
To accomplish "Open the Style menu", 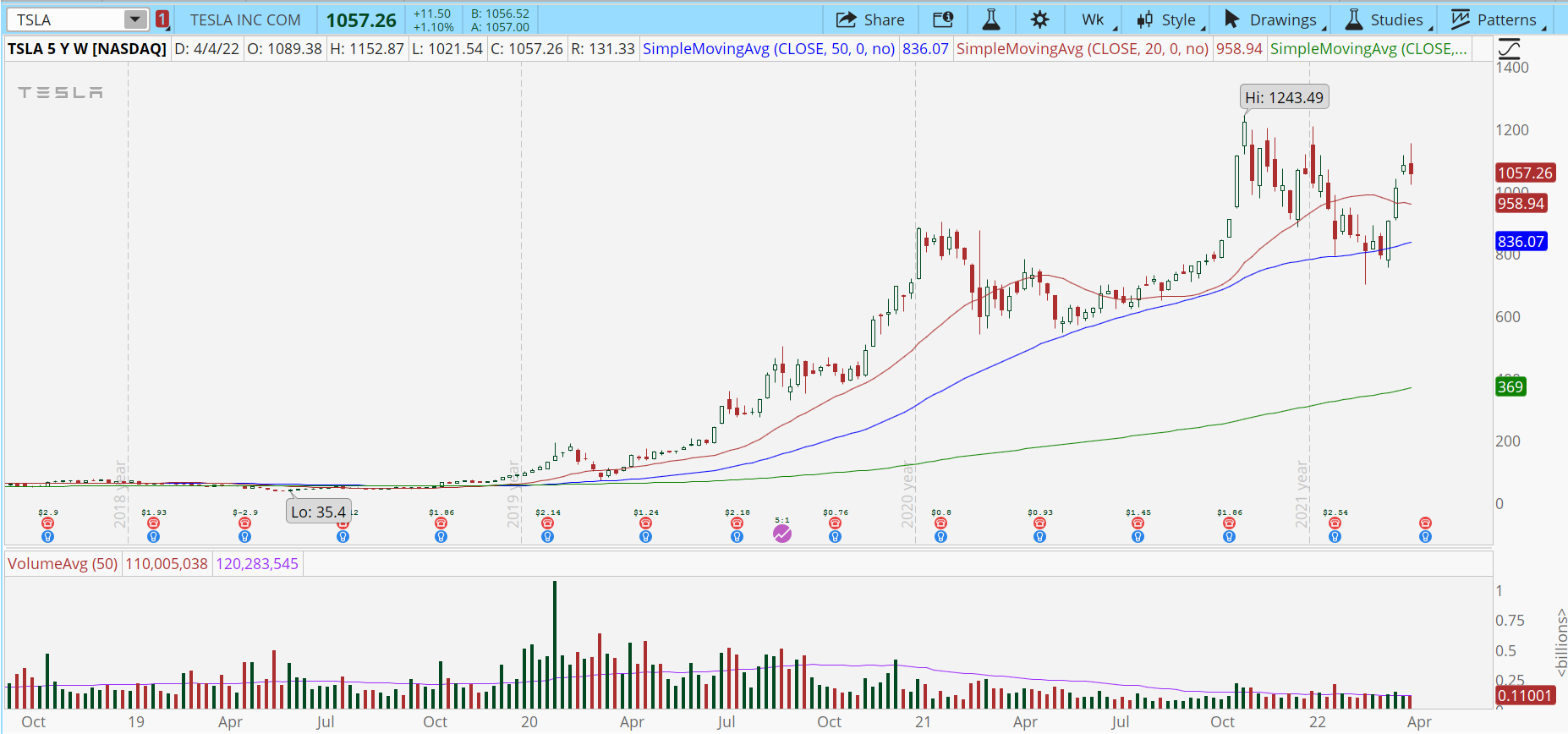I will 1170,19.
